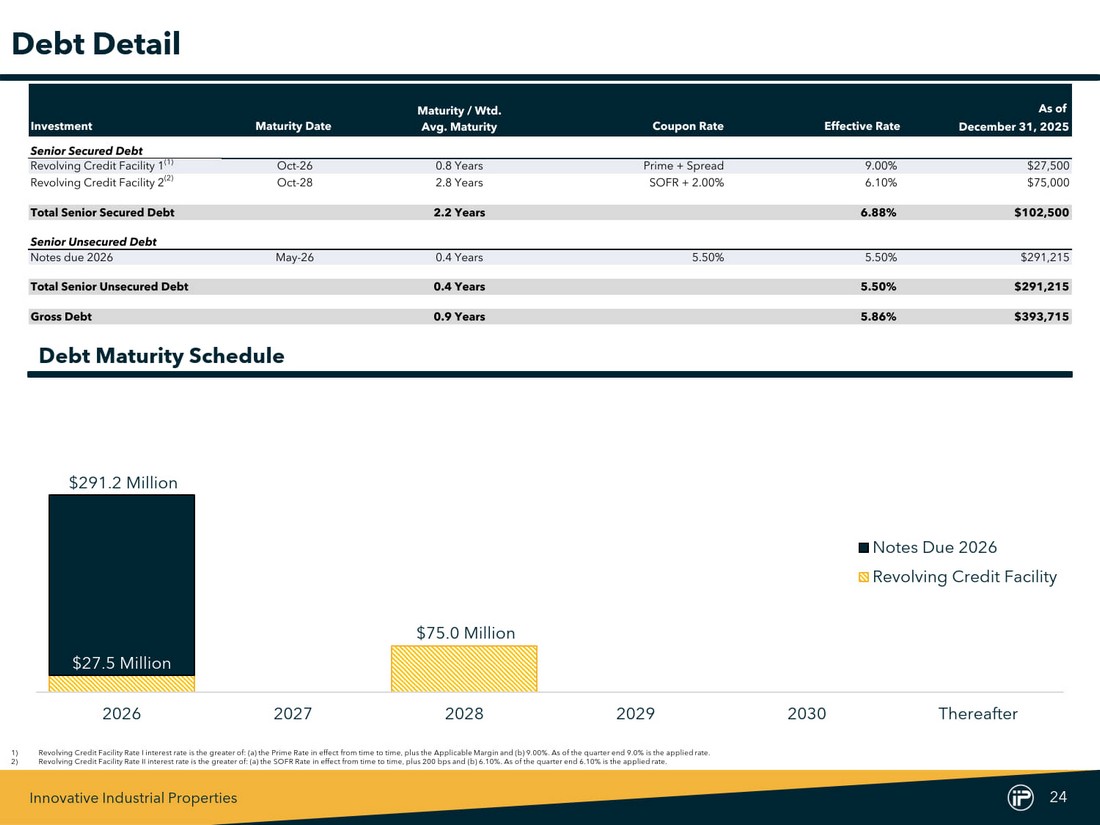The width and height of the screenshot is (1100, 825).
Task: Click the 2029 axis label
Action: point(635,714)
